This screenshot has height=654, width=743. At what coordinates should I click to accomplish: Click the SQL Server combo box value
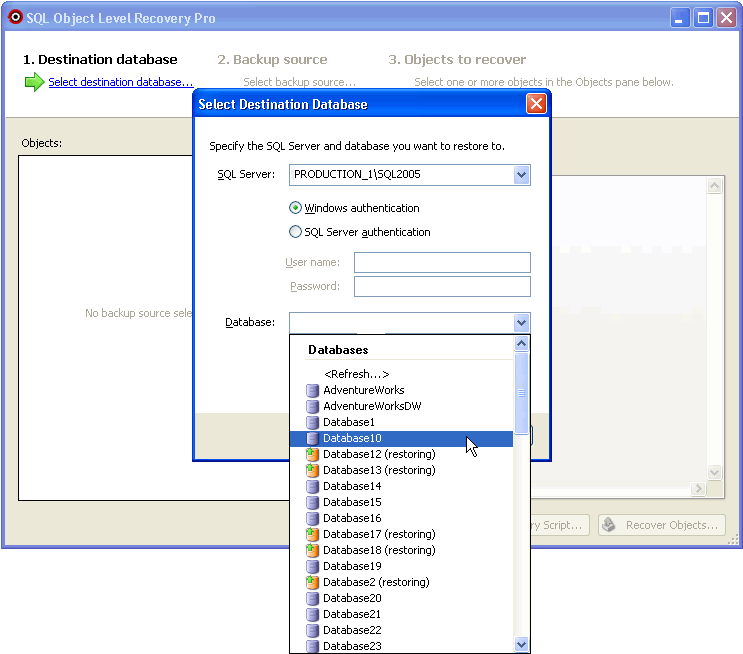point(357,174)
